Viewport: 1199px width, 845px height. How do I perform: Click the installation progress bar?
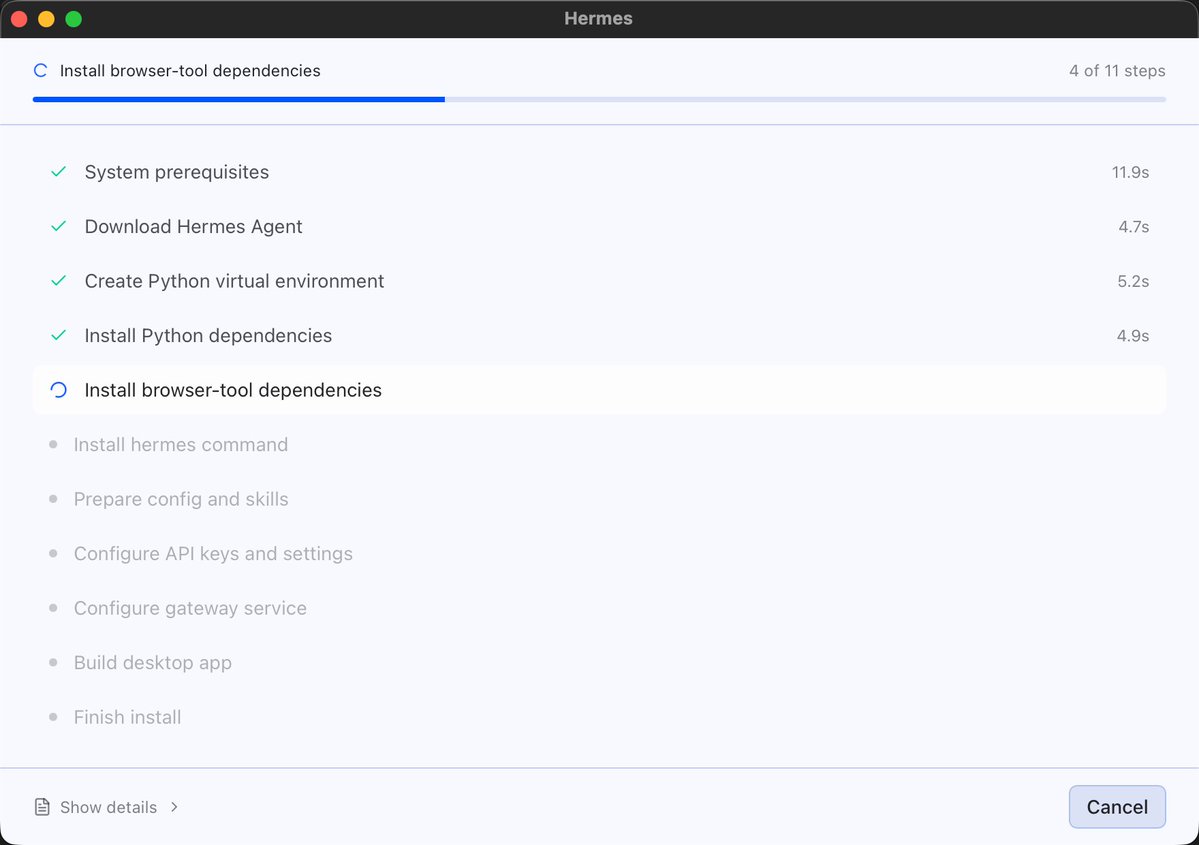pos(599,99)
